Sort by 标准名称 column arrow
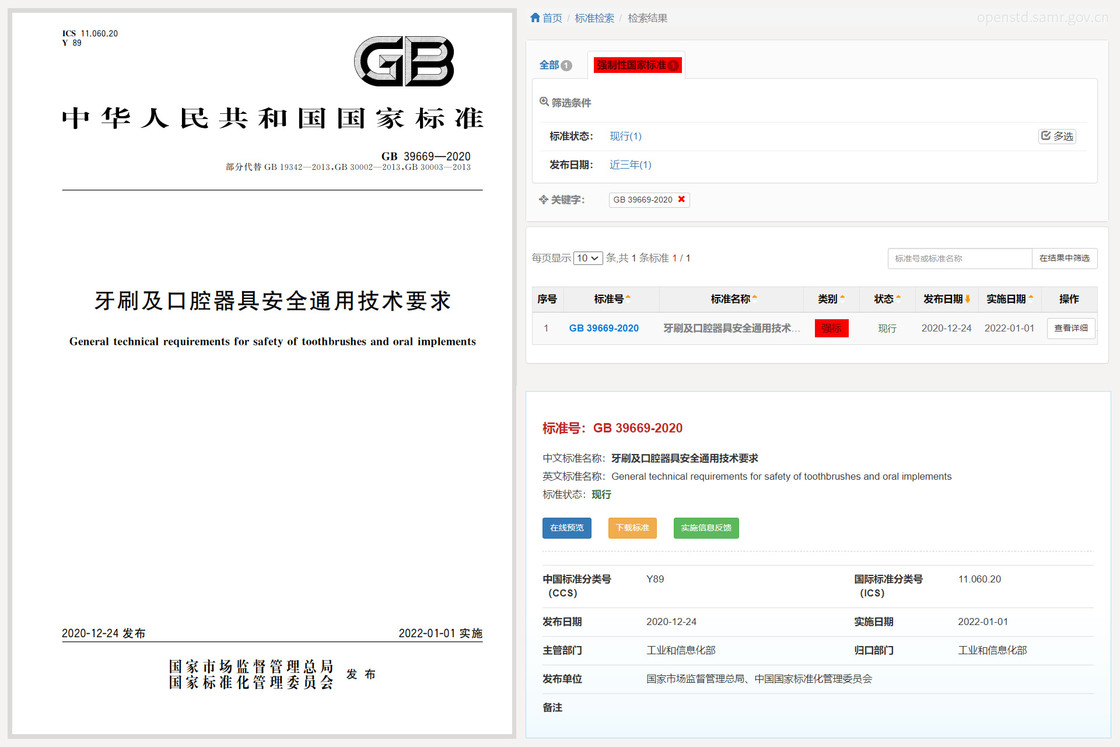The width and height of the screenshot is (1120, 747). click(754, 298)
